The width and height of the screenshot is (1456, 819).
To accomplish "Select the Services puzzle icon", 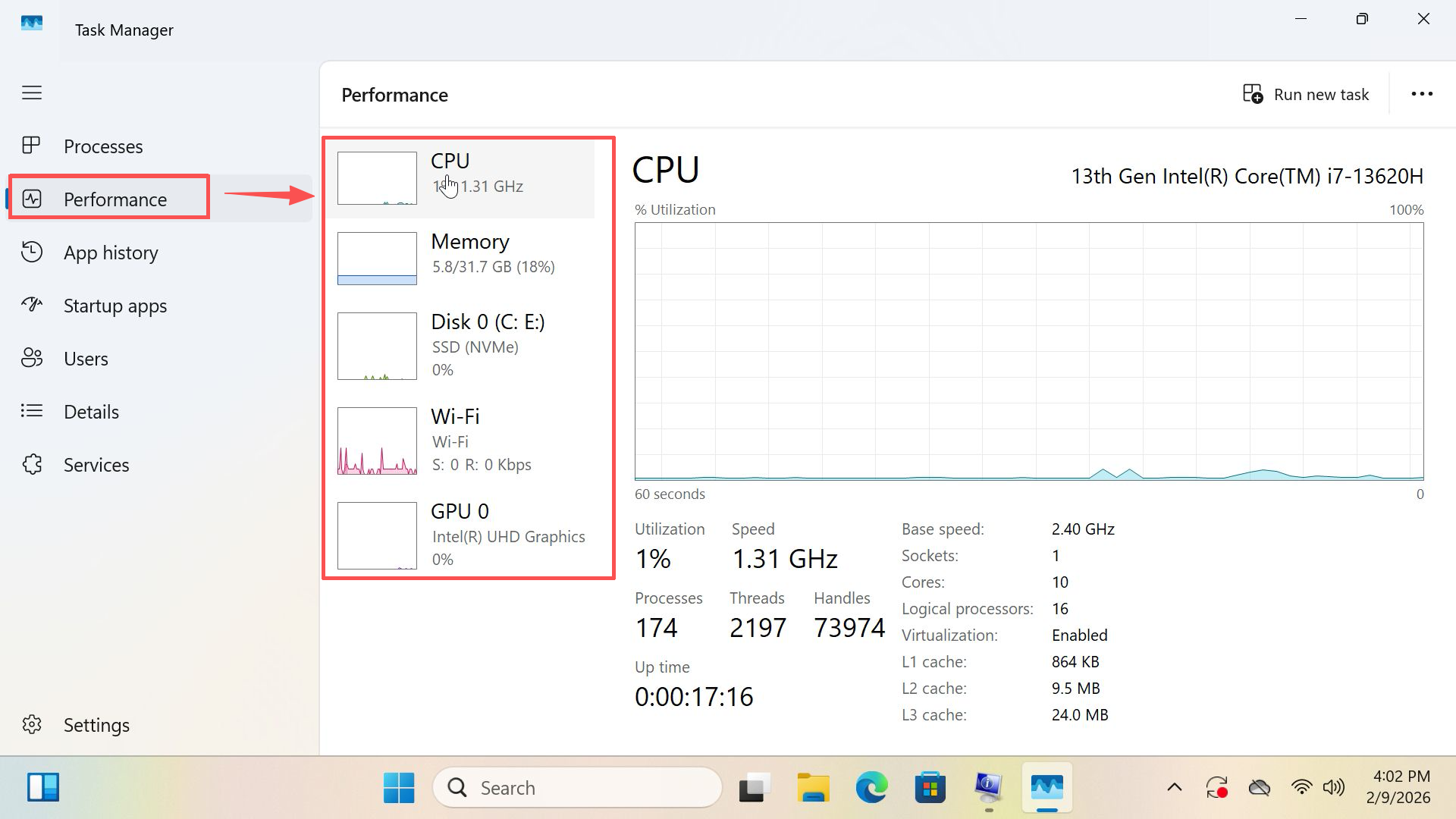I will coord(31,464).
